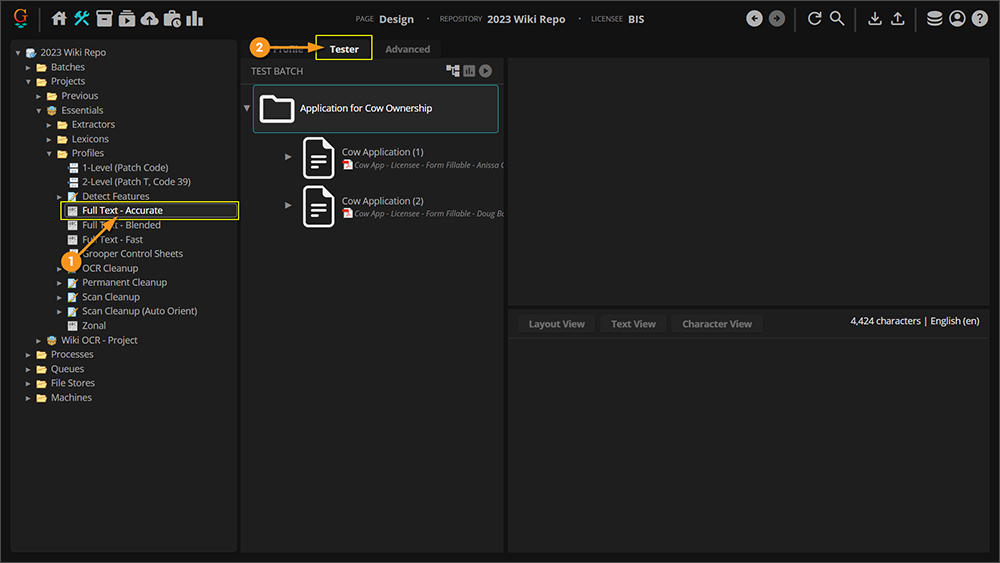Click the download icon in top bar
This screenshot has width=1000, height=563.
tap(875, 19)
